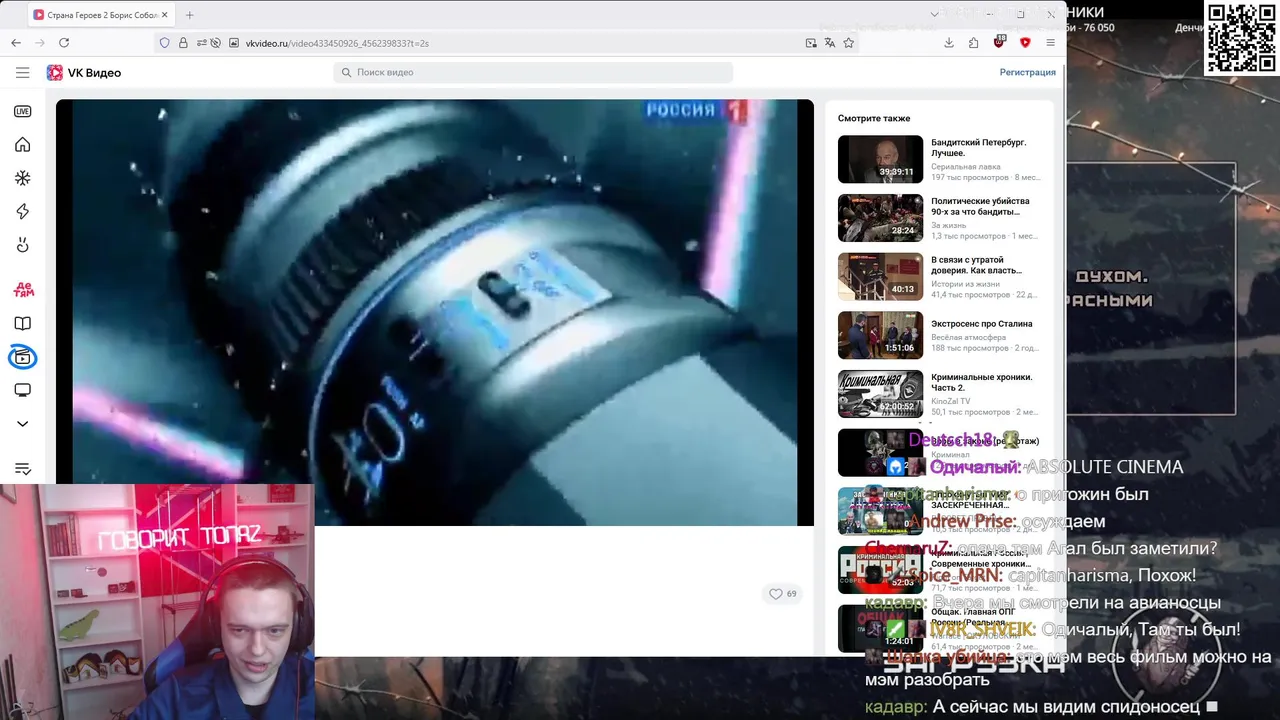This screenshot has width=1280, height=720.
Task: Focus the Поиск видео search field
Action: click(x=533, y=72)
